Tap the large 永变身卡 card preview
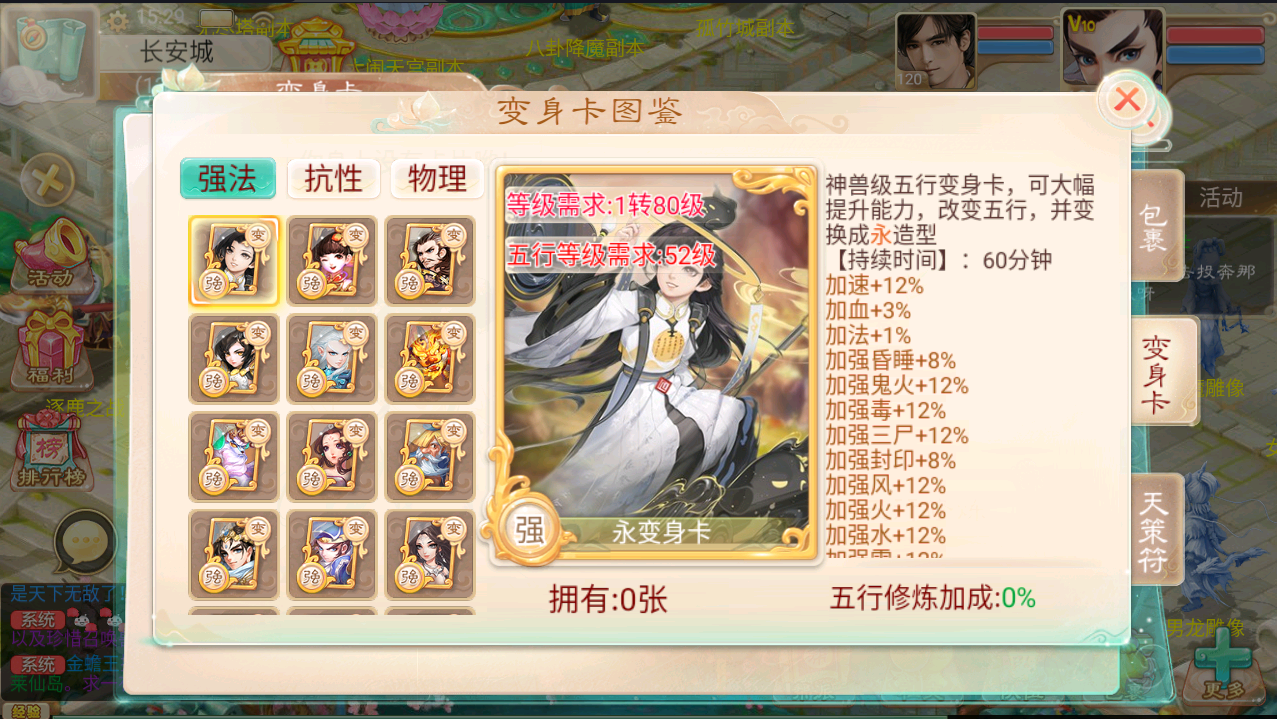1277x719 pixels. [x=654, y=361]
